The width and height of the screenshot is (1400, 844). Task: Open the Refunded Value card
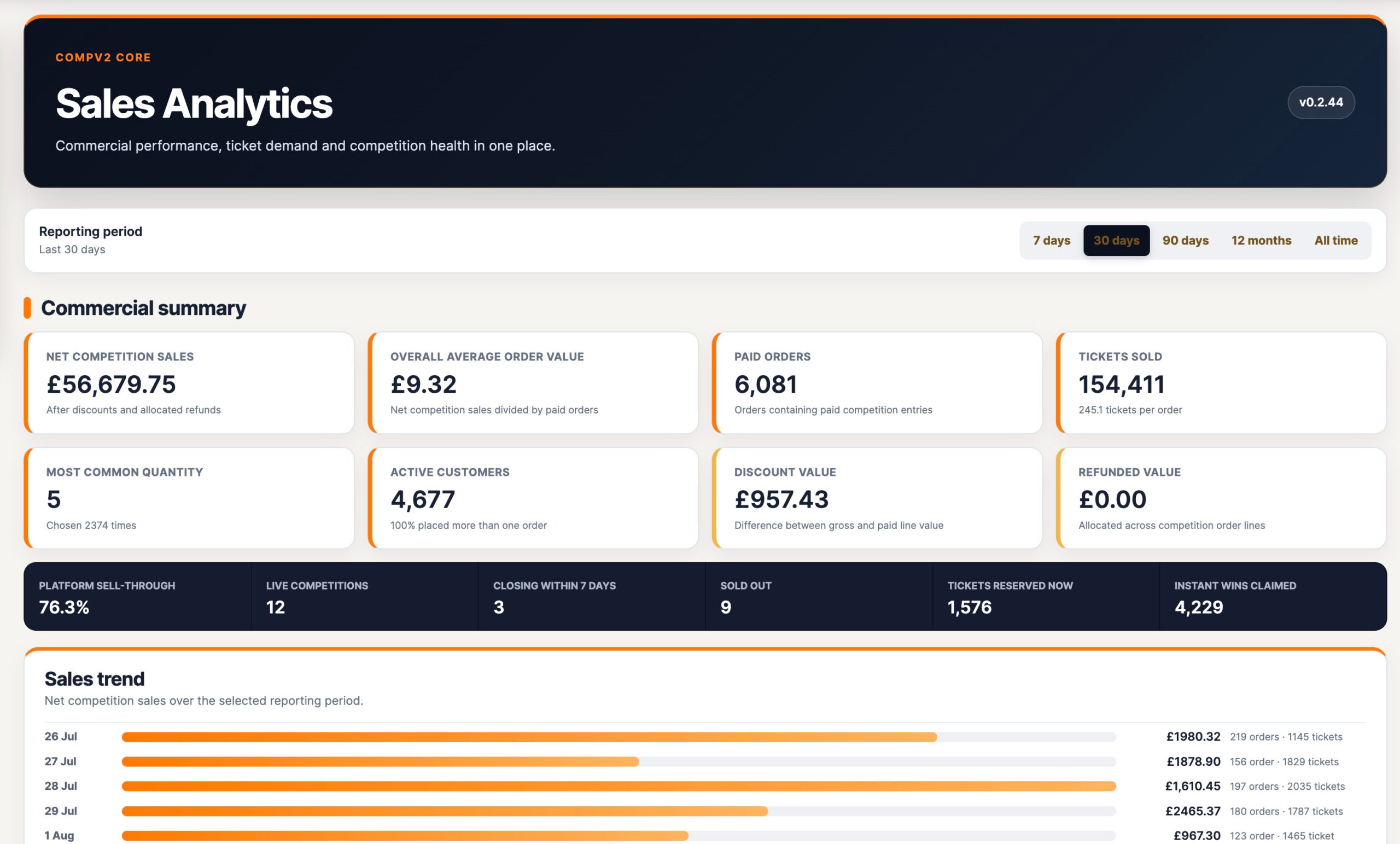1221,498
